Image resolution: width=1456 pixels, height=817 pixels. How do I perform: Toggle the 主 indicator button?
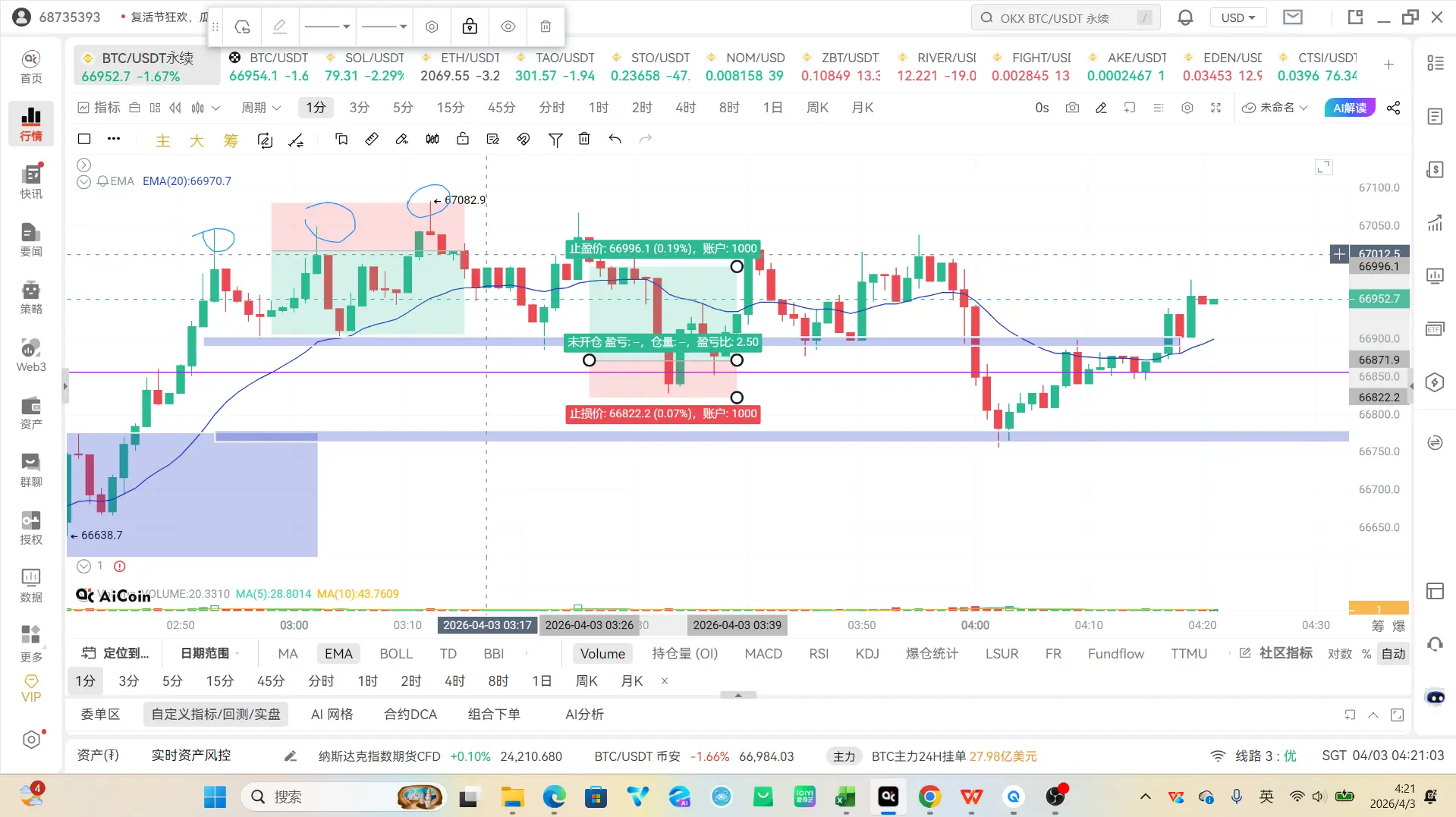pyautogui.click(x=163, y=140)
